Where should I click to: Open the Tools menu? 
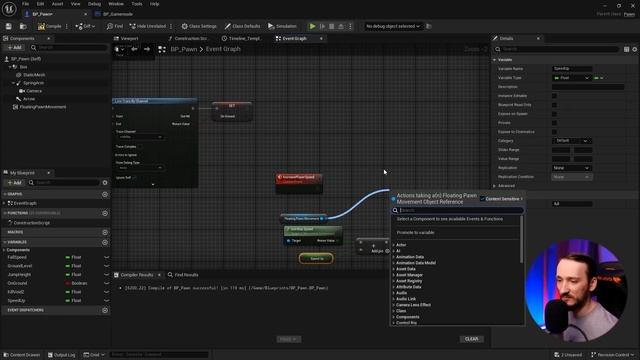coord(137,4)
